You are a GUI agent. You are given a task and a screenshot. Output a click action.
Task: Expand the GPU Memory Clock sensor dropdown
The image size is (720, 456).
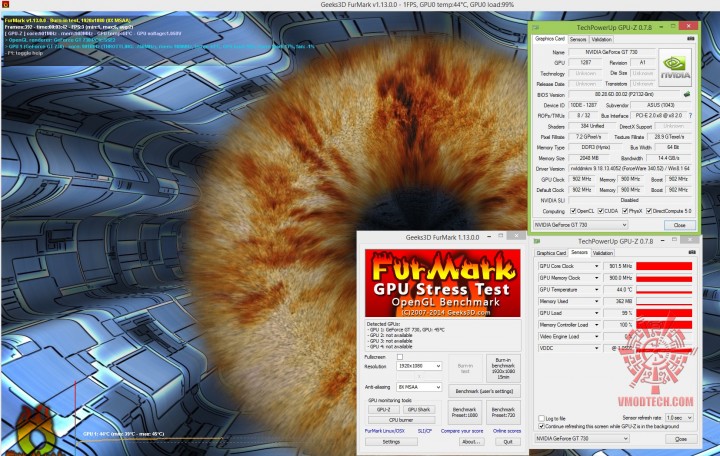[596, 278]
